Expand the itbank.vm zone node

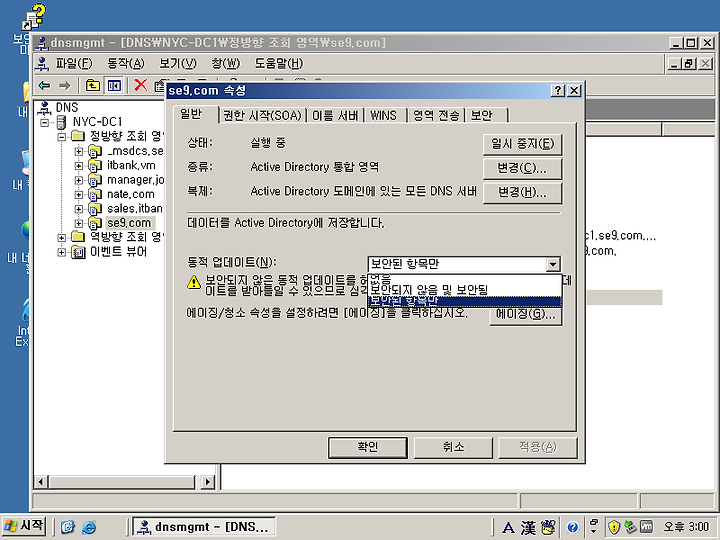[x=79, y=166]
